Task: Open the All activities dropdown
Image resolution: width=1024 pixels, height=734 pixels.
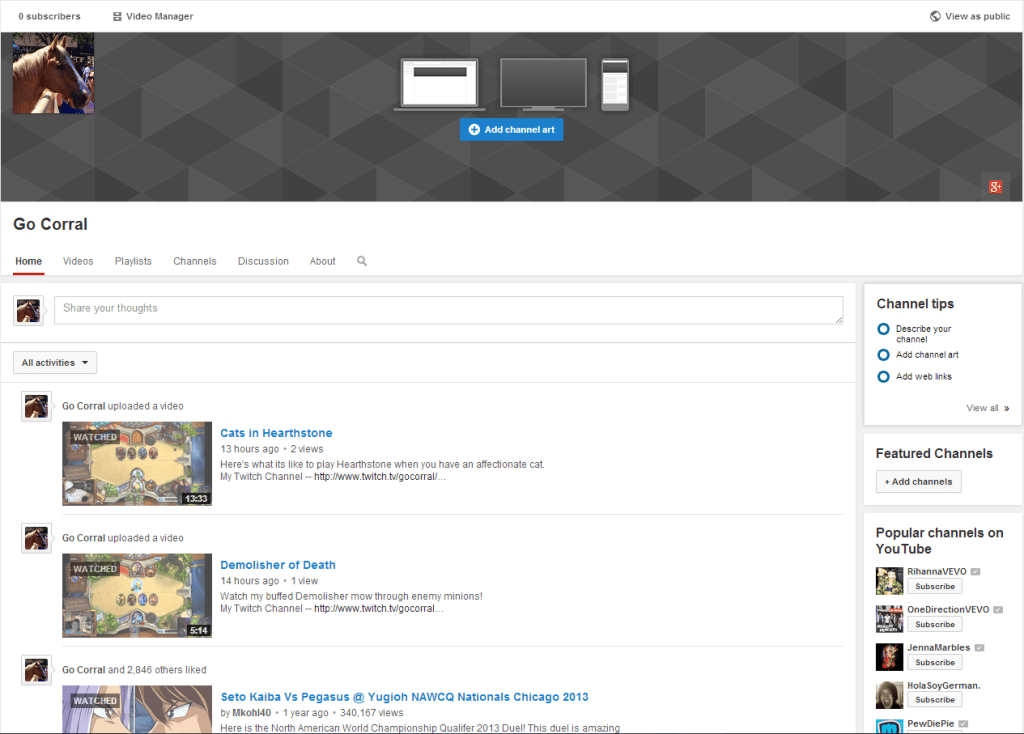Action: point(54,362)
